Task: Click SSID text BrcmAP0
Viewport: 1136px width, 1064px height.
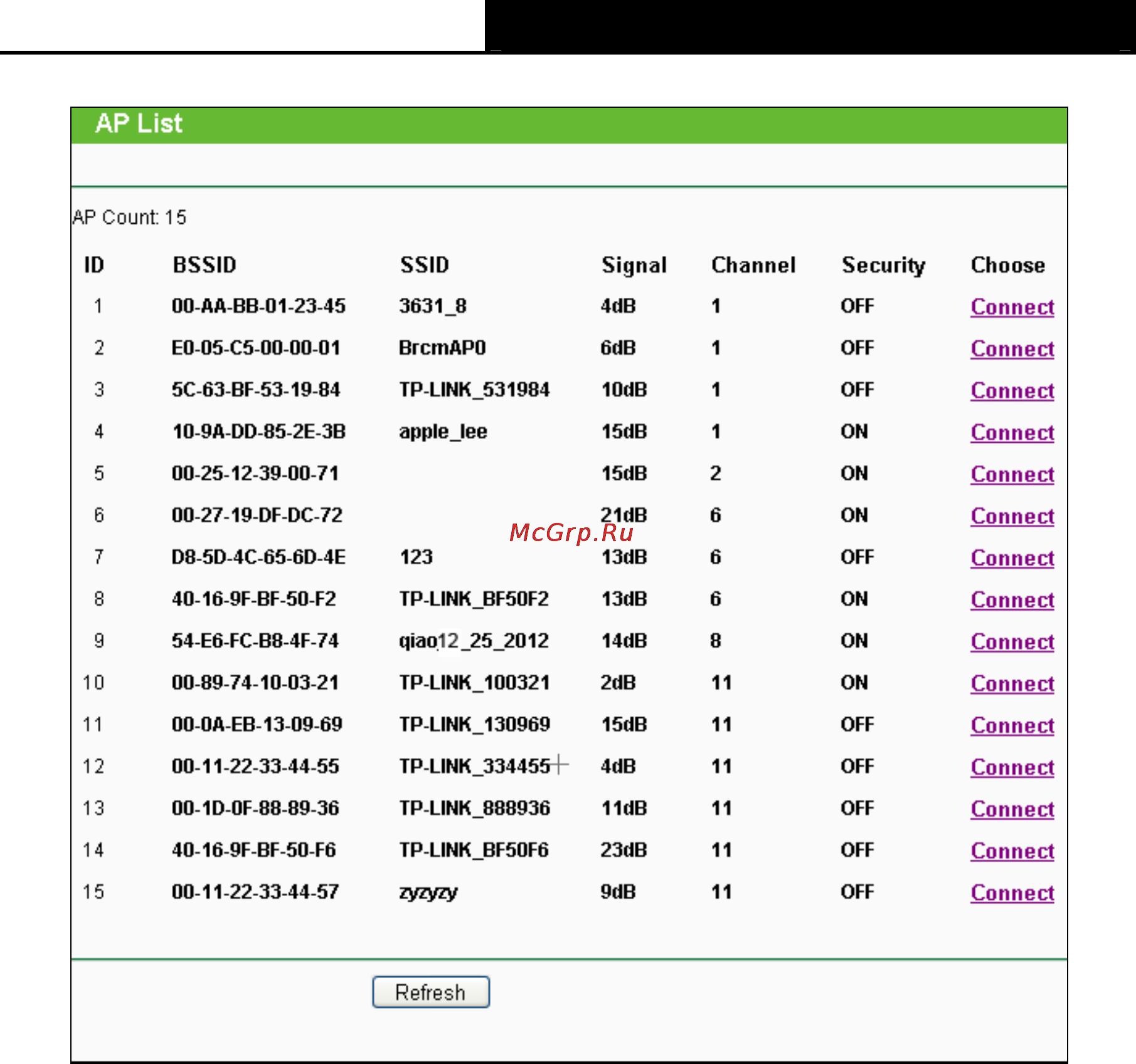Action: pos(443,348)
